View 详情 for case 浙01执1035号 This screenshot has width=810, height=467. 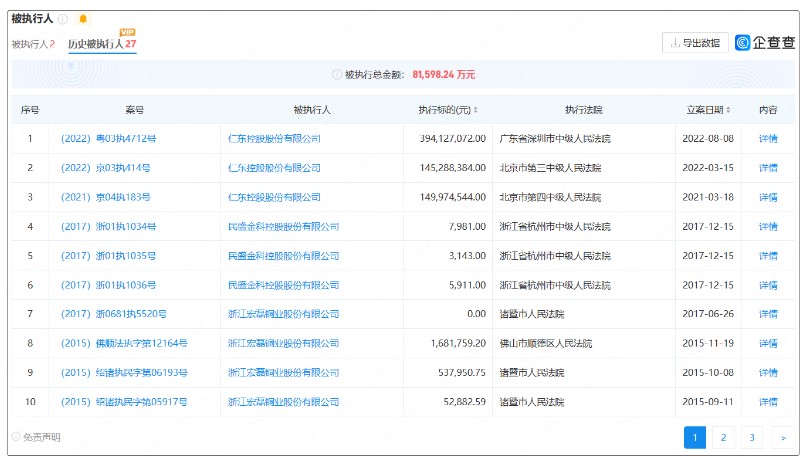(x=768, y=256)
